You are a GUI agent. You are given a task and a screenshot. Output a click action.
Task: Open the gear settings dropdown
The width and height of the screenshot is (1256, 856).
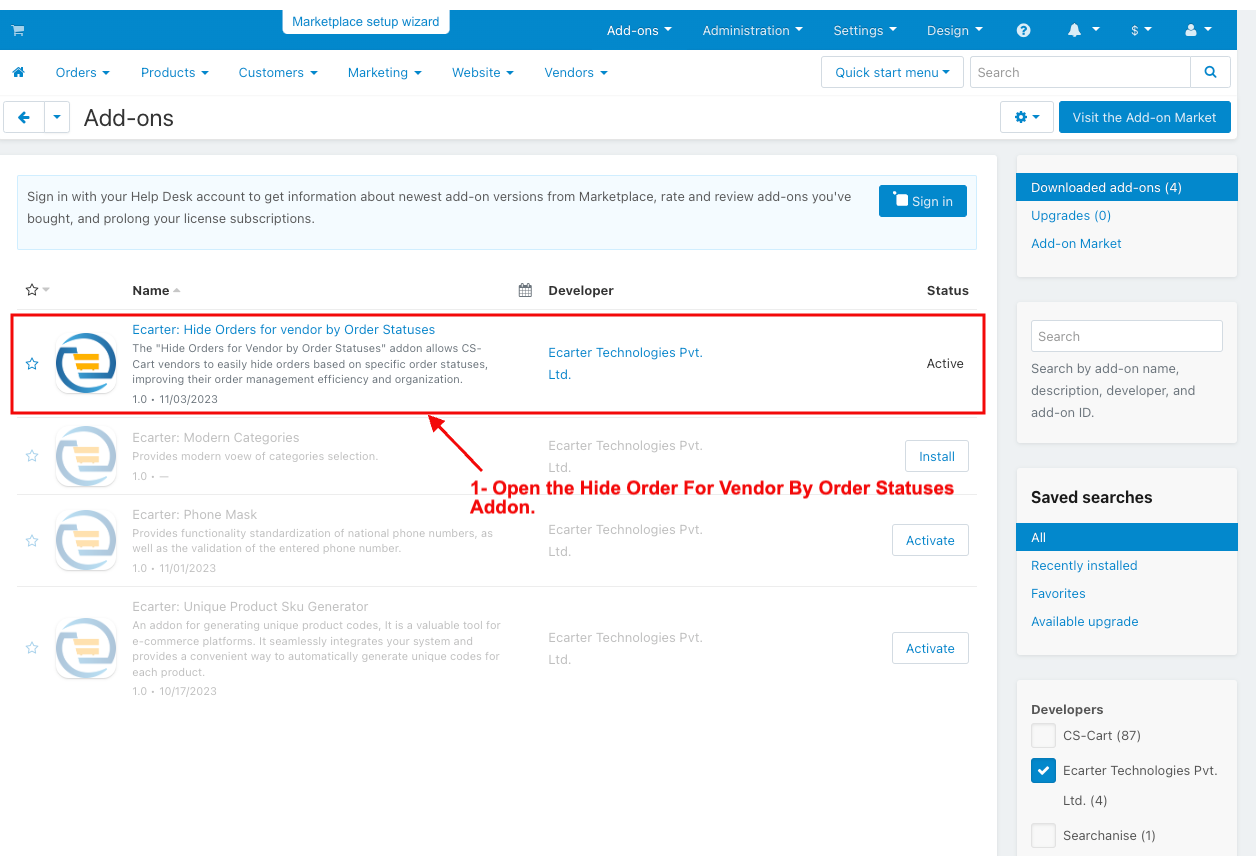[x=1026, y=117]
